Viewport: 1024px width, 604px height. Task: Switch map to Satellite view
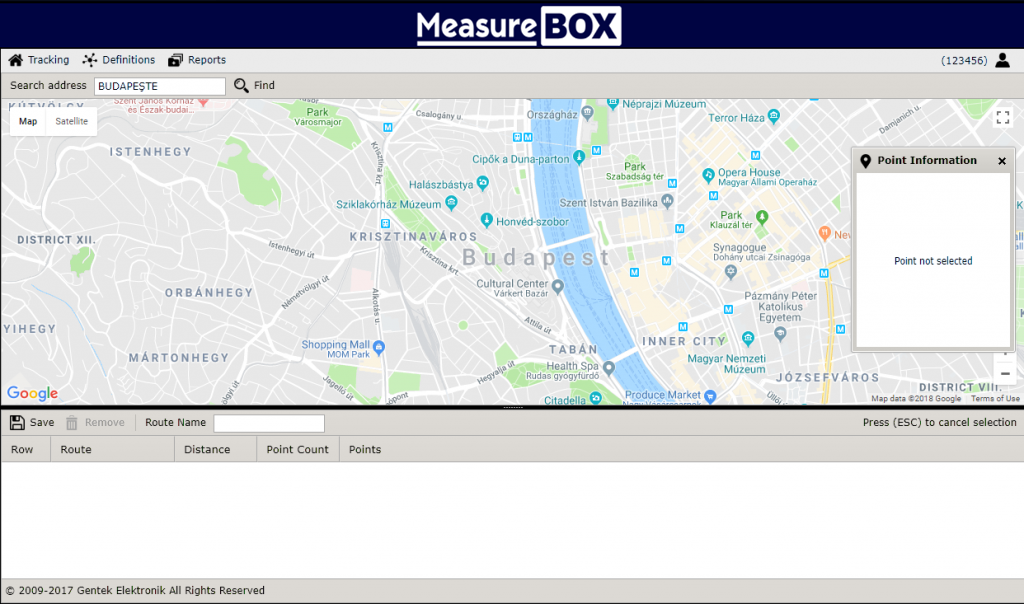71,121
